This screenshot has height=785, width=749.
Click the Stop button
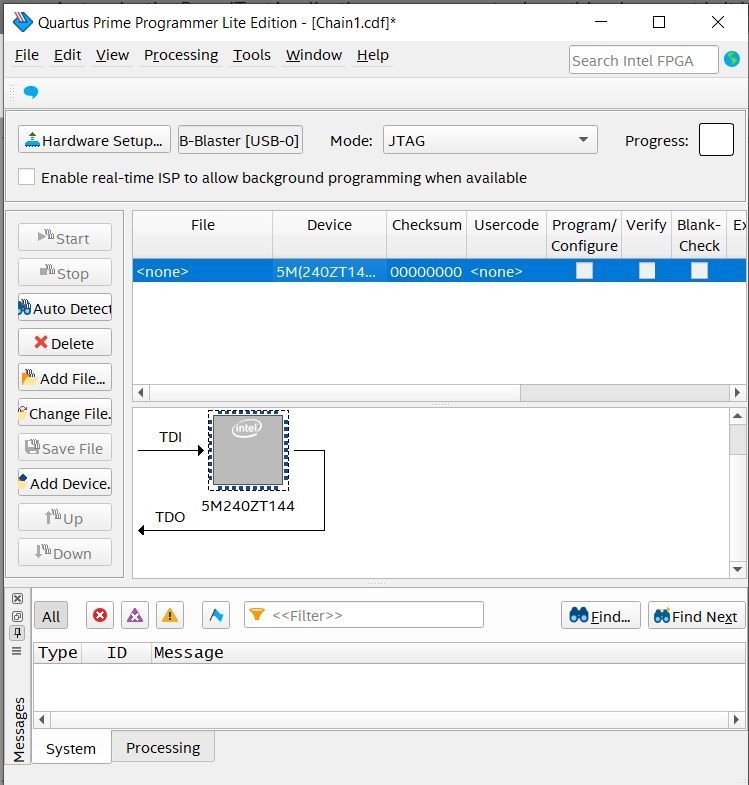[x=65, y=273]
